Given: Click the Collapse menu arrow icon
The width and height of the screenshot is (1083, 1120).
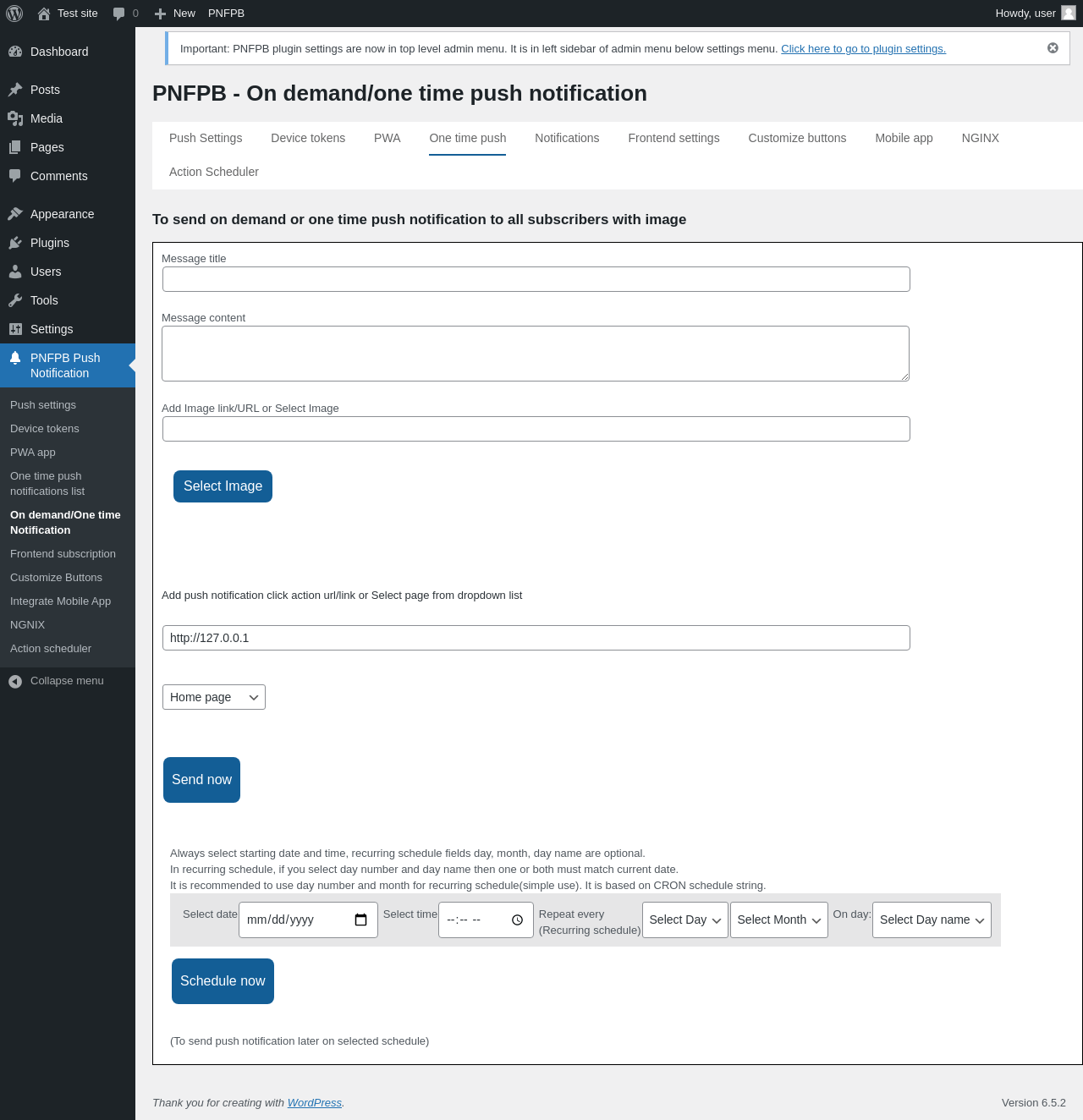Looking at the screenshot, I should (x=15, y=681).
